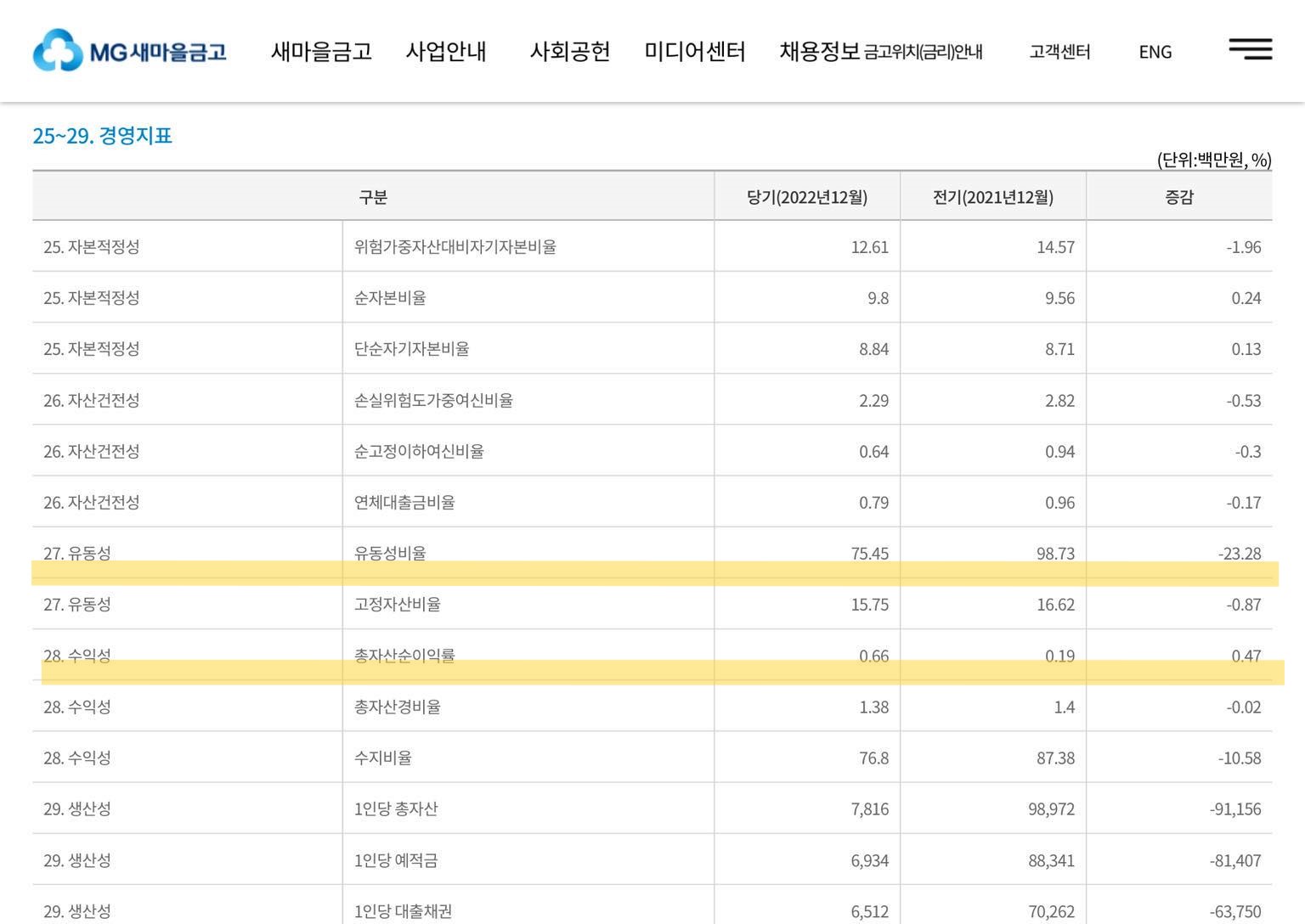This screenshot has height=924, width=1305.
Task: Click the -91,156 change value
Action: coord(1235,809)
